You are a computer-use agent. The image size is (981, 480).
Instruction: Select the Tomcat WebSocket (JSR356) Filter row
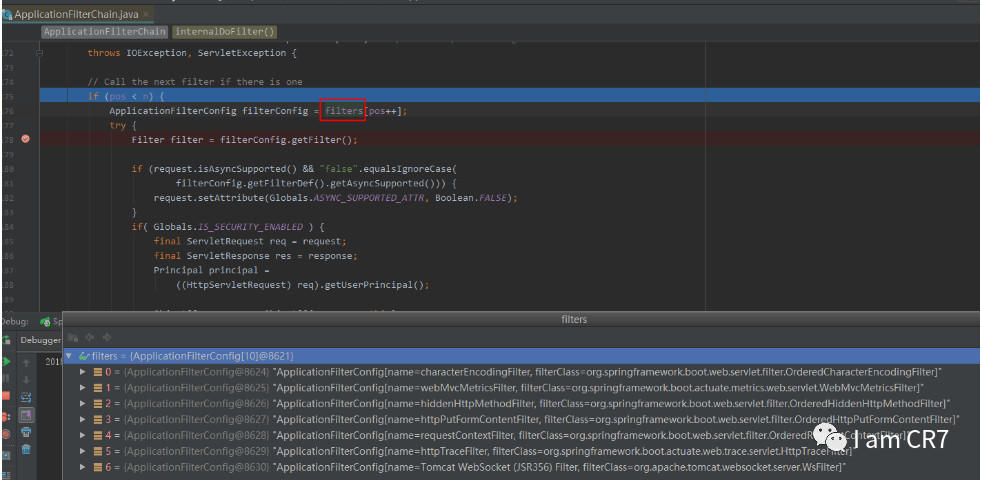(521, 467)
